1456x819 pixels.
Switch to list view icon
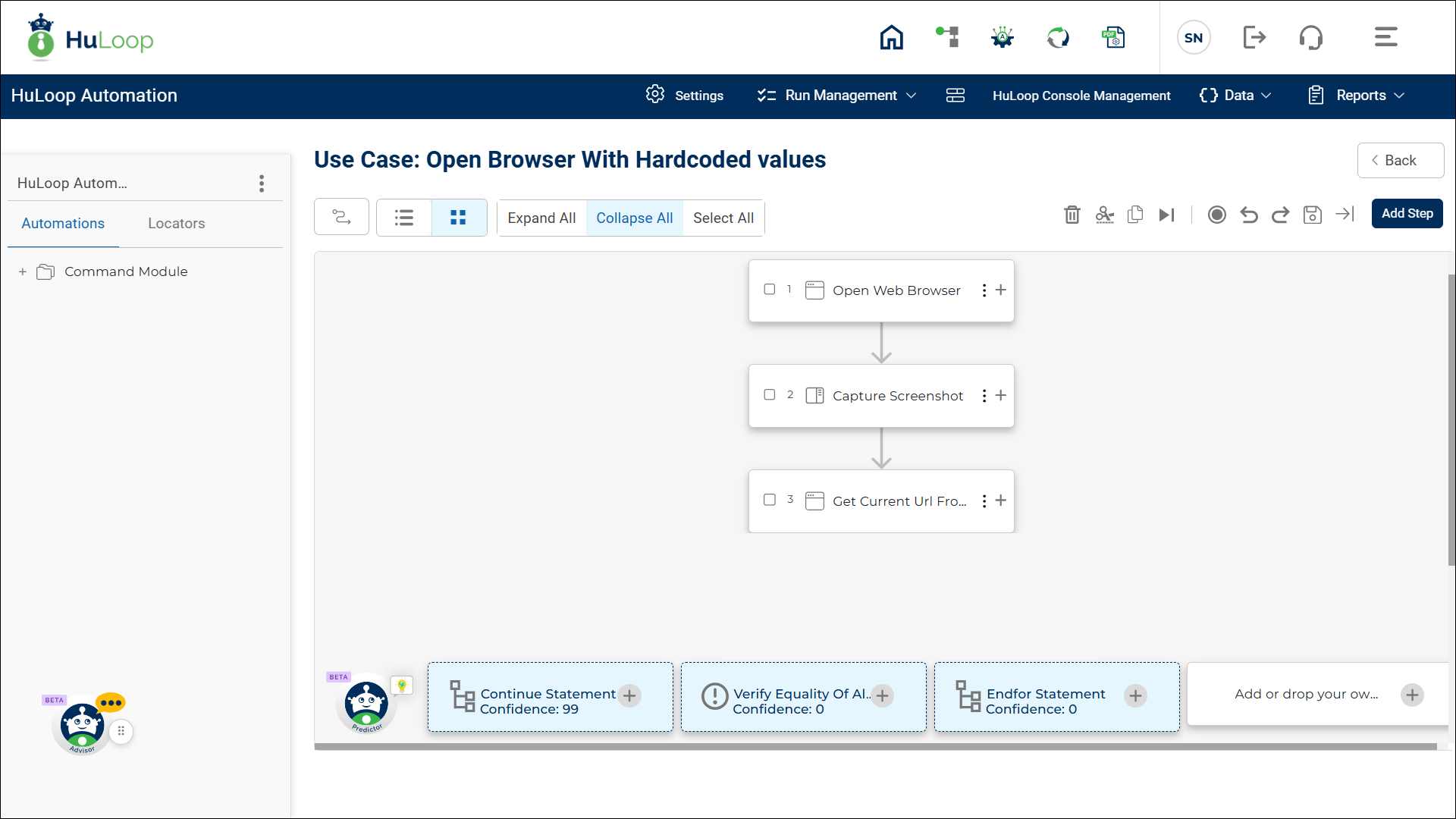tap(404, 218)
